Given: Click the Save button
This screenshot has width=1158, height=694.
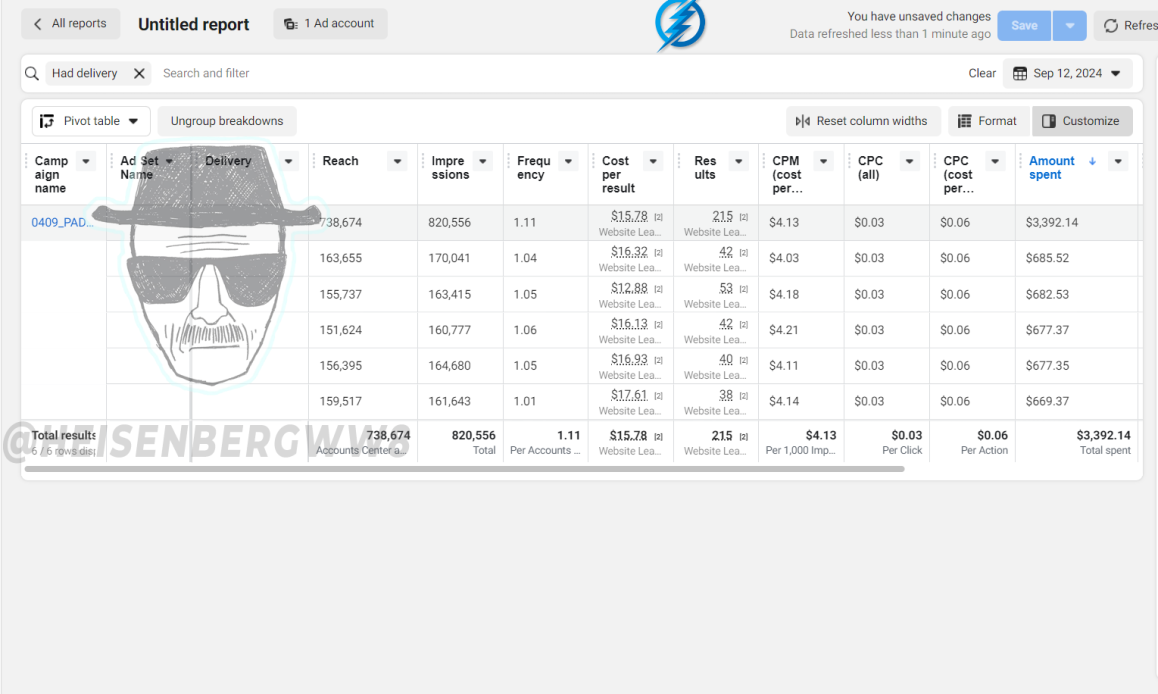Looking at the screenshot, I should coord(1024,25).
